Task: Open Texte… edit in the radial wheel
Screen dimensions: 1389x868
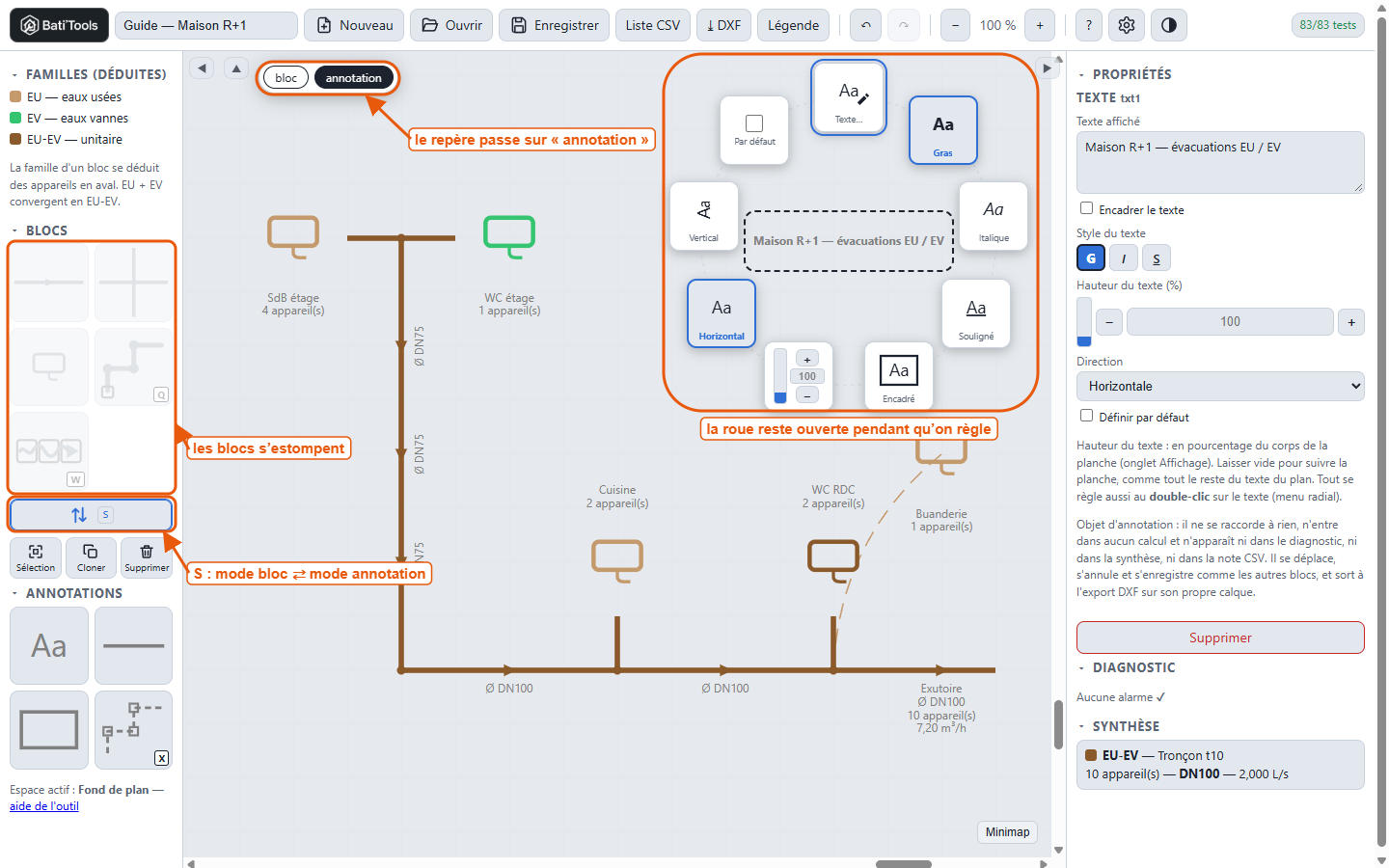Action: (x=849, y=97)
